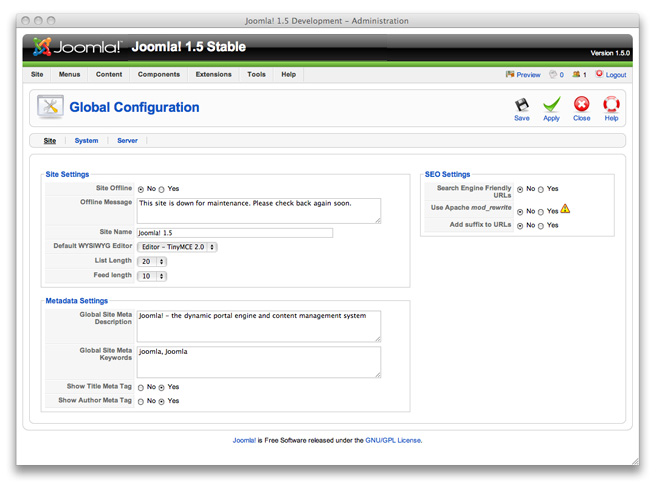Click the Logout icon

coord(600,74)
